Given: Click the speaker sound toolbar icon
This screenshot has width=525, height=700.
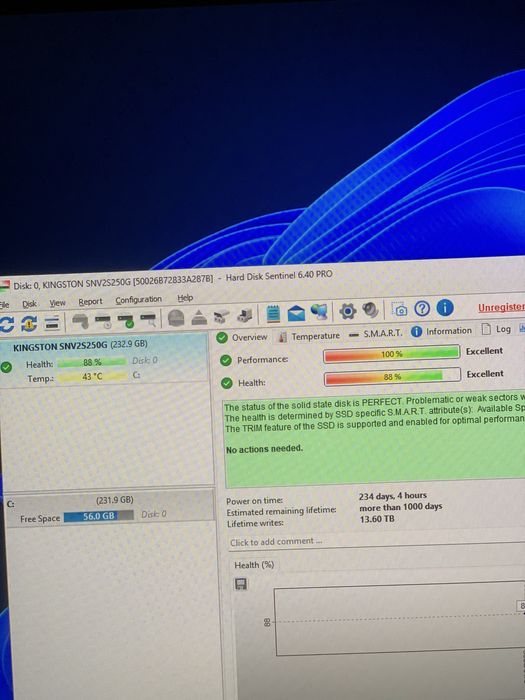Looking at the screenshot, I should pyautogui.click(x=371, y=310).
